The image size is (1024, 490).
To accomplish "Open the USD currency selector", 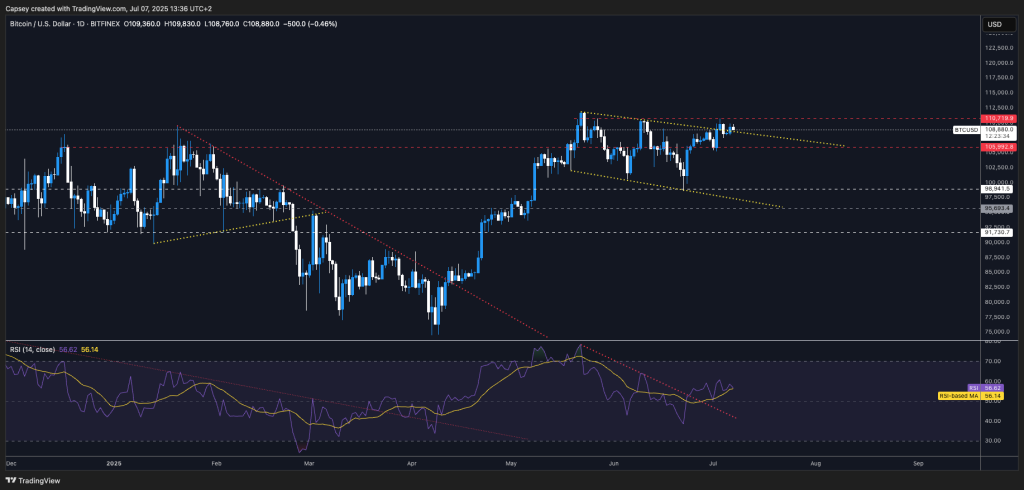I will tap(994, 24).
